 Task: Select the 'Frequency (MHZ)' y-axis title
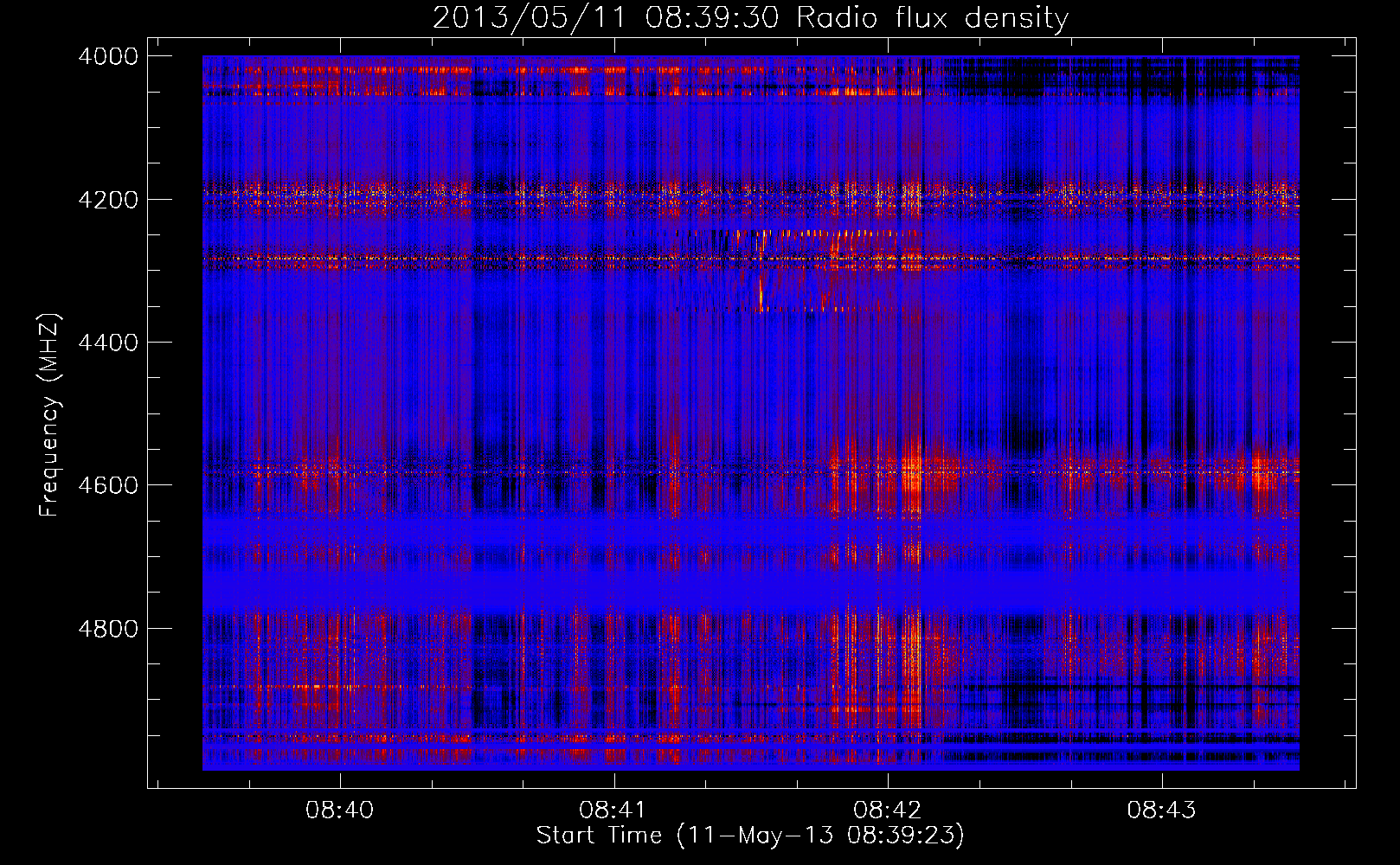click(x=50, y=415)
